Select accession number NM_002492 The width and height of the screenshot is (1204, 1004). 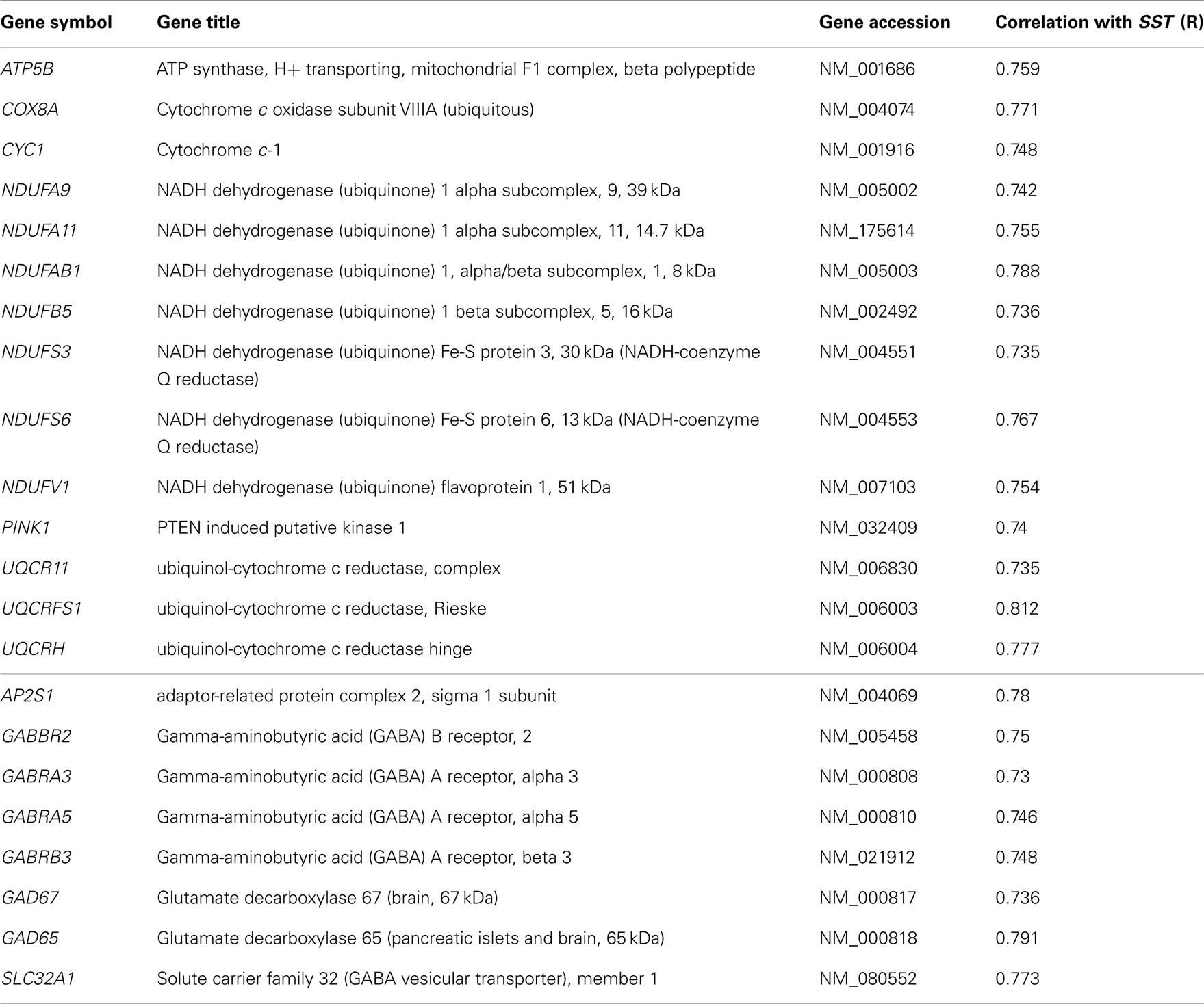[x=868, y=311]
